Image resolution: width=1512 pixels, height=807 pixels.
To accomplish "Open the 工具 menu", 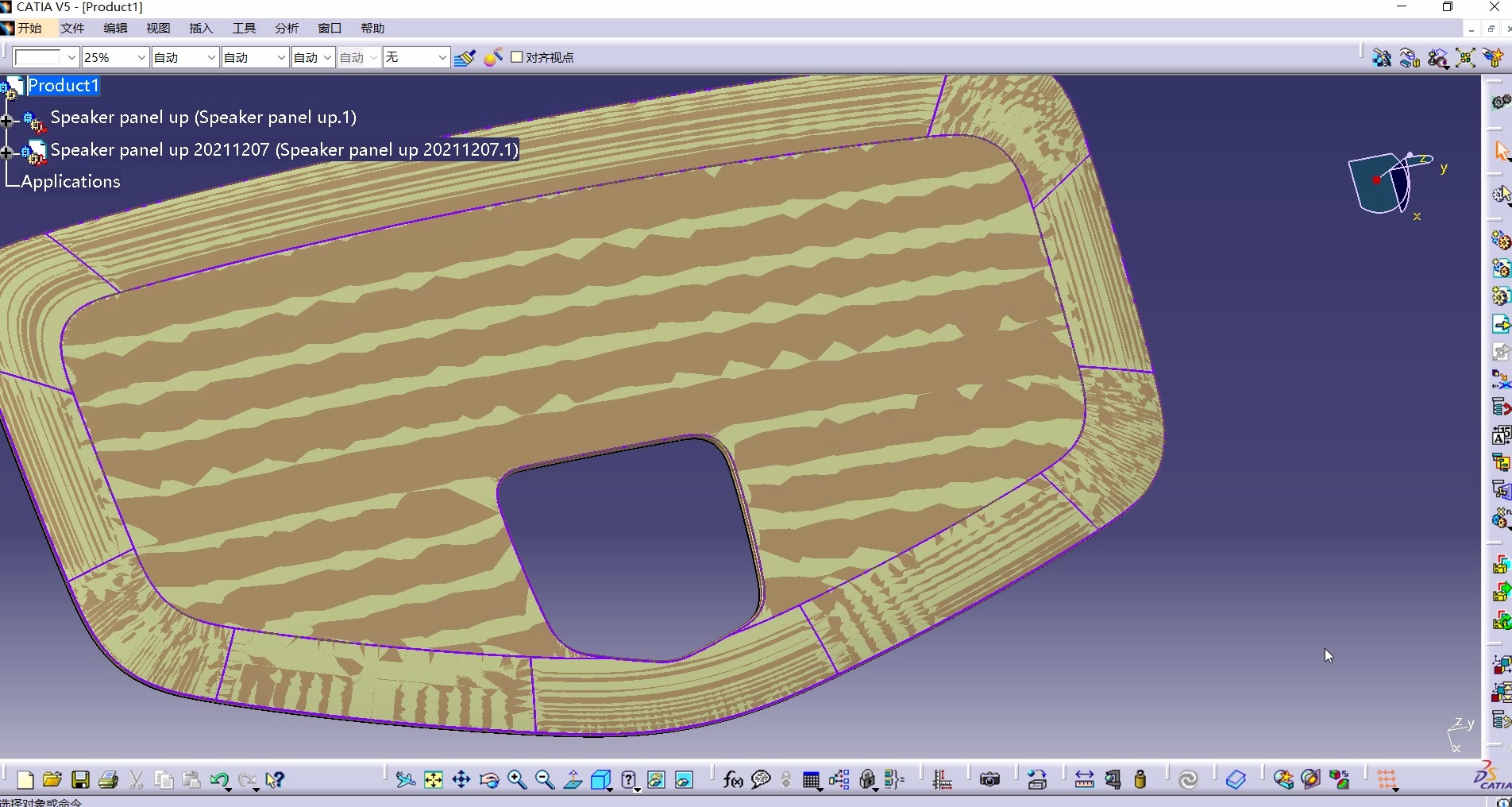I will pyautogui.click(x=244, y=28).
